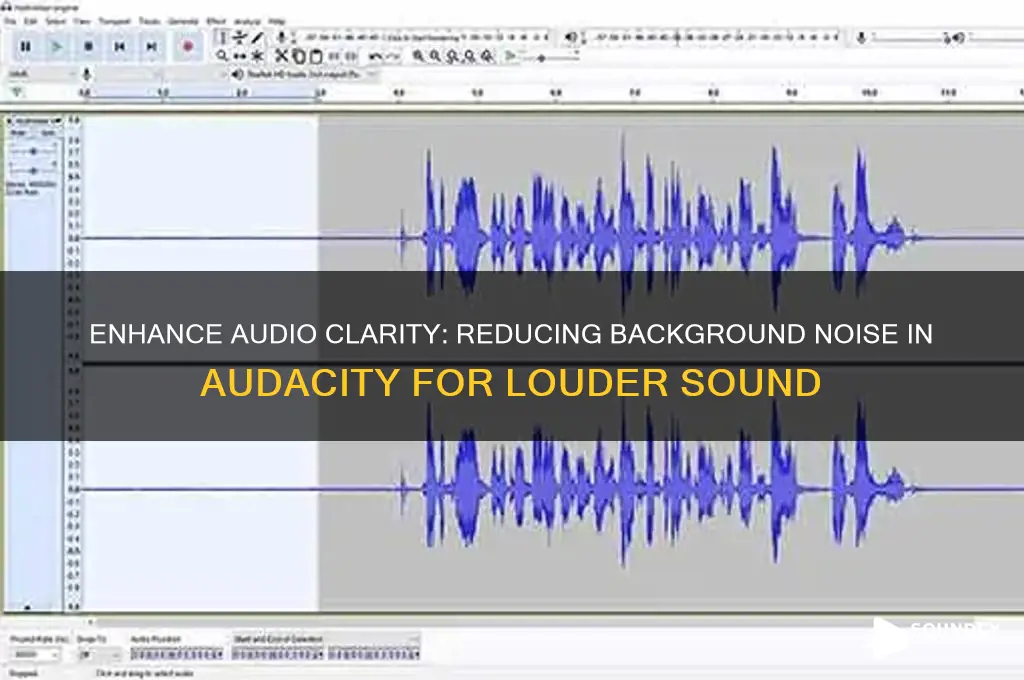Adjust the track gain slider
Screen dimensions: 1024x680
point(34,152)
